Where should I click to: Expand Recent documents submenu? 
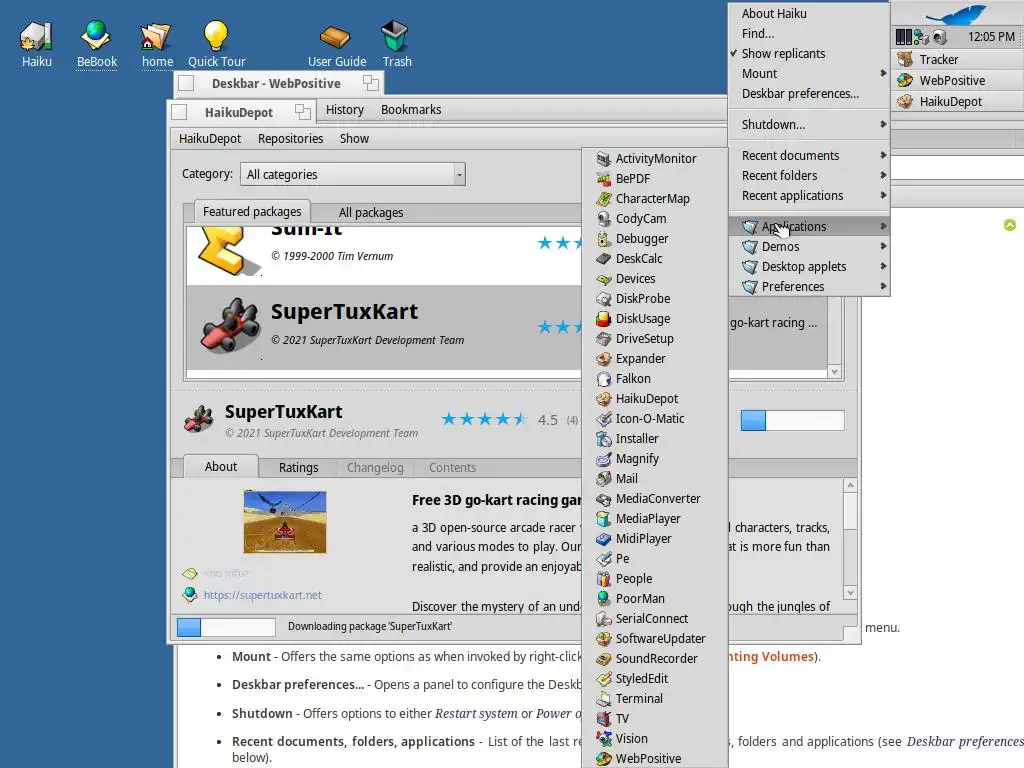(809, 155)
